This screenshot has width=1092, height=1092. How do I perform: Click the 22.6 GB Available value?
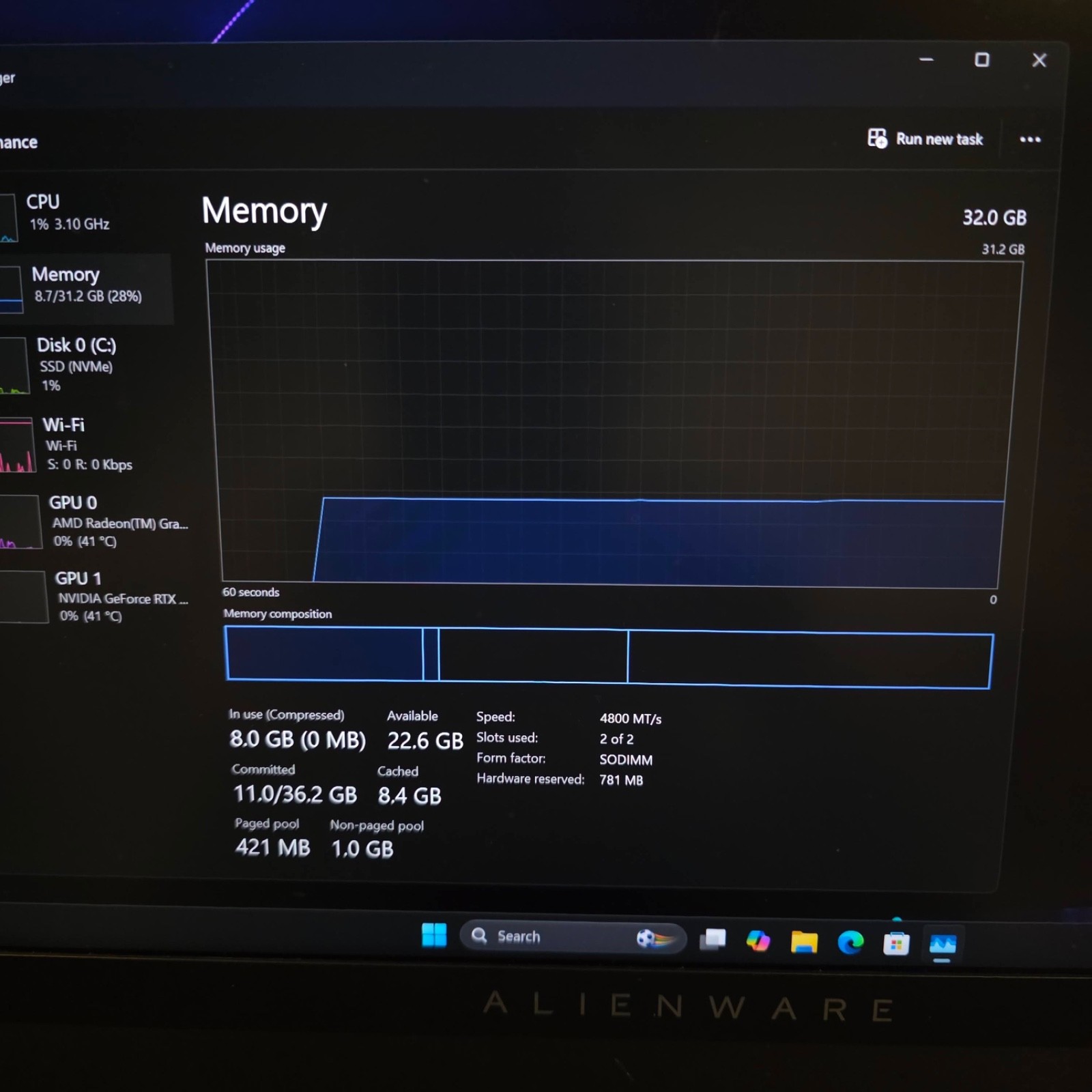pos(425,741)
